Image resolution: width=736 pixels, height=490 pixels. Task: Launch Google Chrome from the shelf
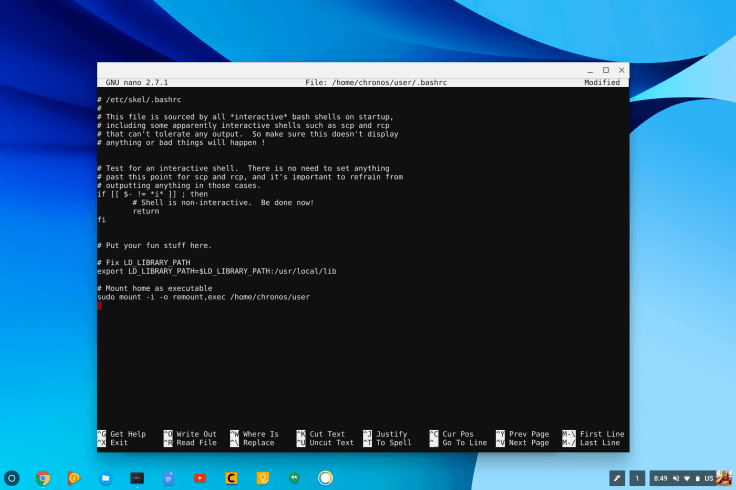(43, 478)
